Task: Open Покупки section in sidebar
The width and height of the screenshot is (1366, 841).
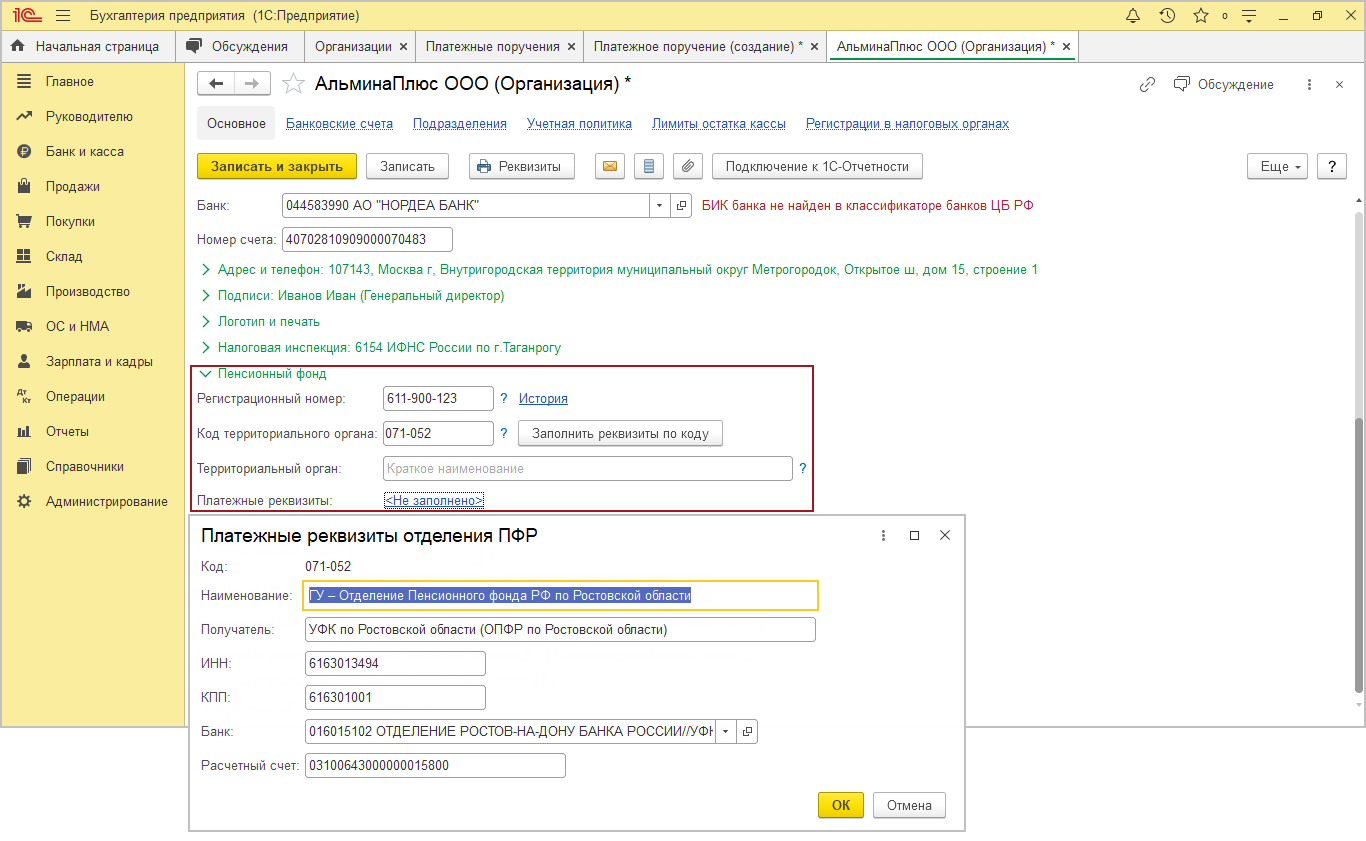Action: click(x=93, y=222)
